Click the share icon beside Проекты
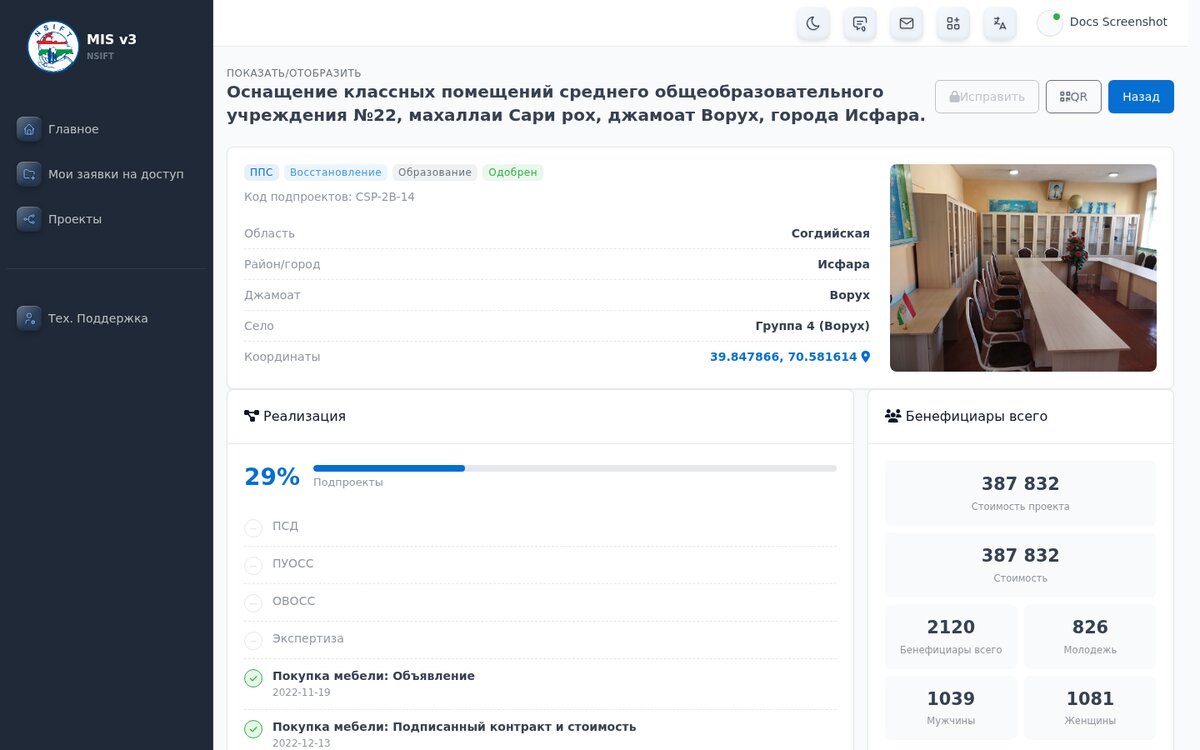Viewport: 1200px width, 750px height. [29, 219]
